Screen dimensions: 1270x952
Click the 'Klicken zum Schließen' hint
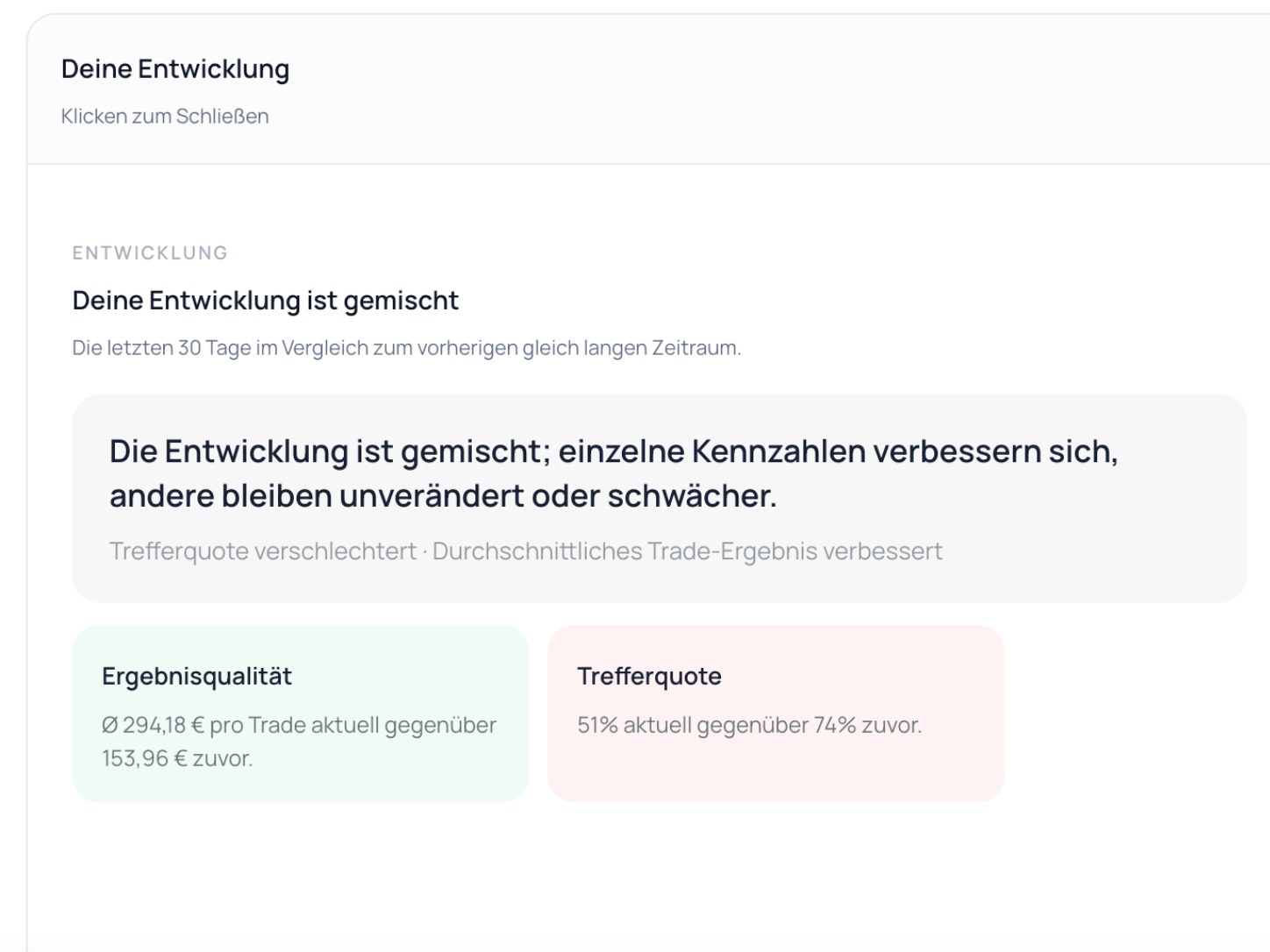point(165,117)
